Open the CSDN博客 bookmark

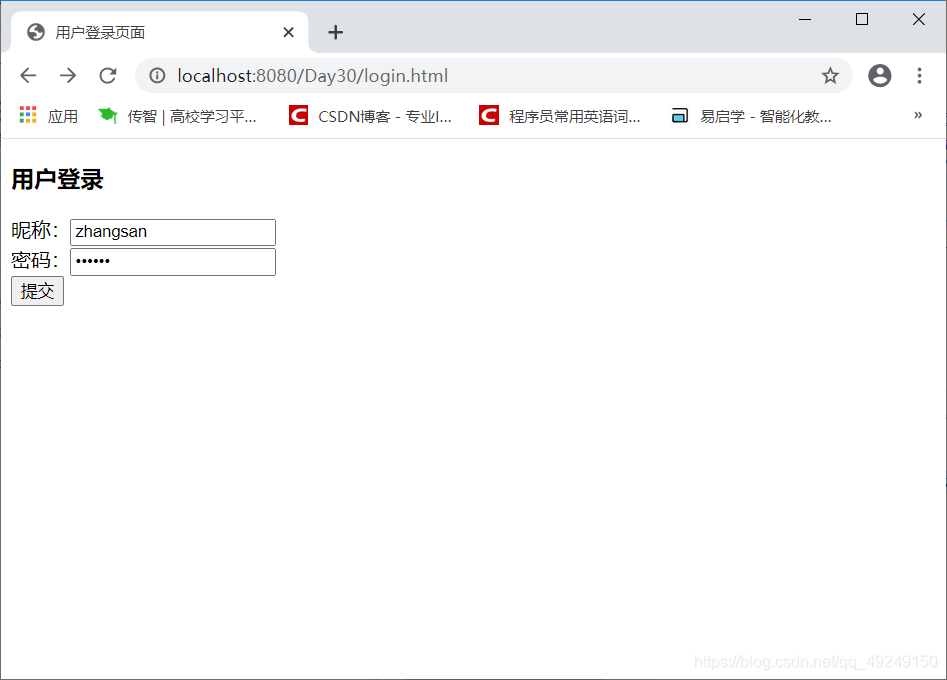(370, 116)
